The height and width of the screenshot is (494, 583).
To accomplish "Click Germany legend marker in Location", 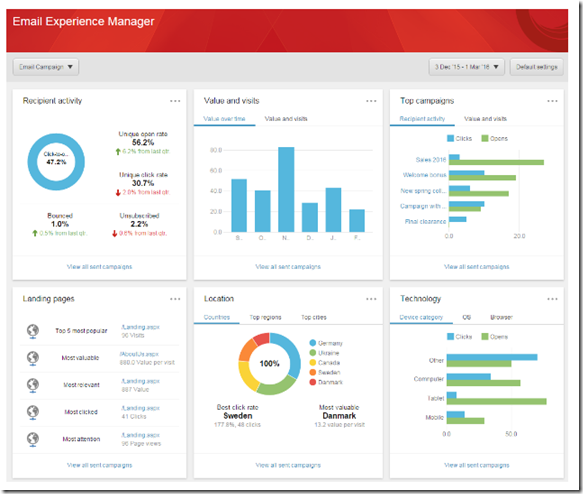I will 313,343.
